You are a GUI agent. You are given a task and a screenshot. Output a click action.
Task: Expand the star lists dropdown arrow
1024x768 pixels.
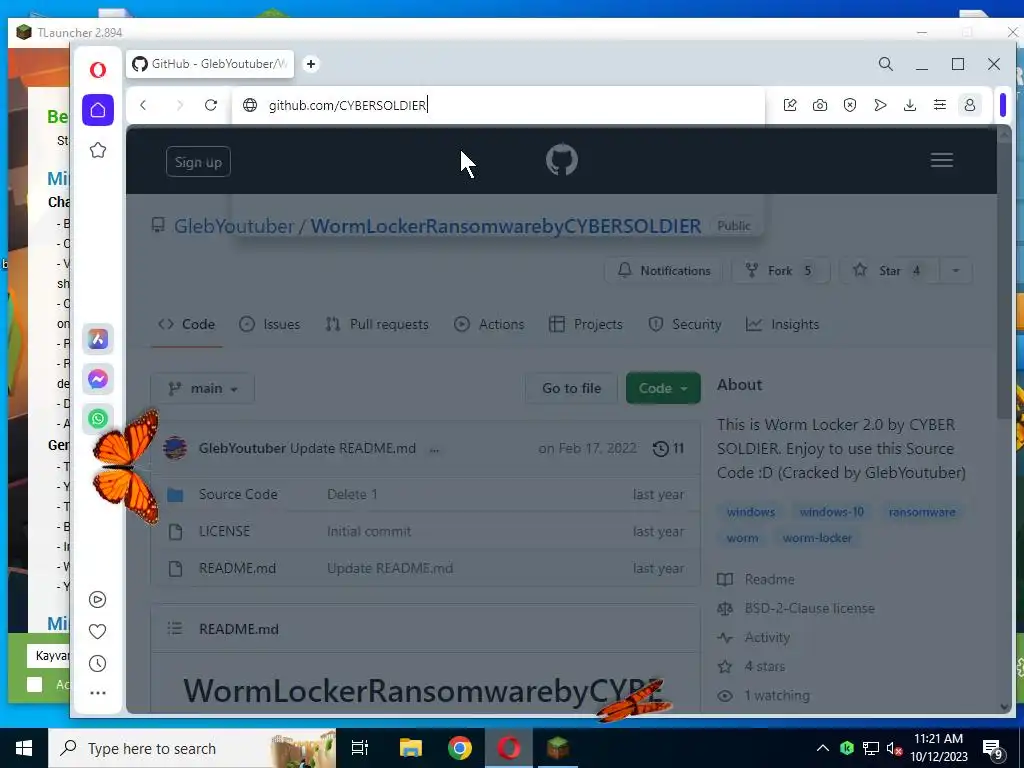click(x=955, y=270)
